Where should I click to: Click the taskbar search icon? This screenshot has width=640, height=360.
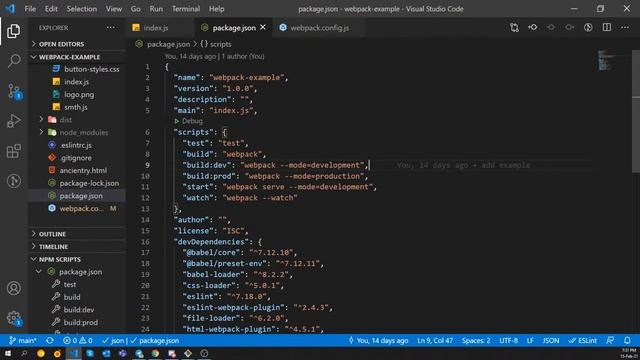click(24, 353)
